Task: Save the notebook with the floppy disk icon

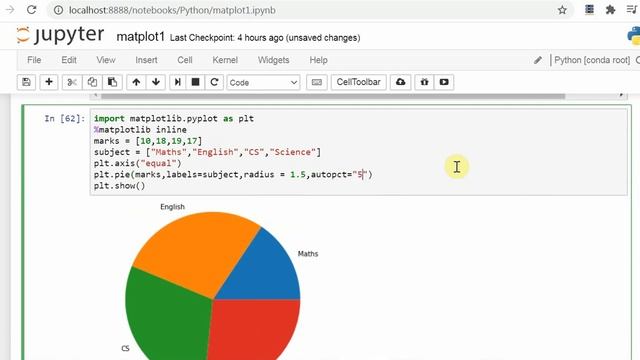Action: pyautogui.click(x=27, y=82)
